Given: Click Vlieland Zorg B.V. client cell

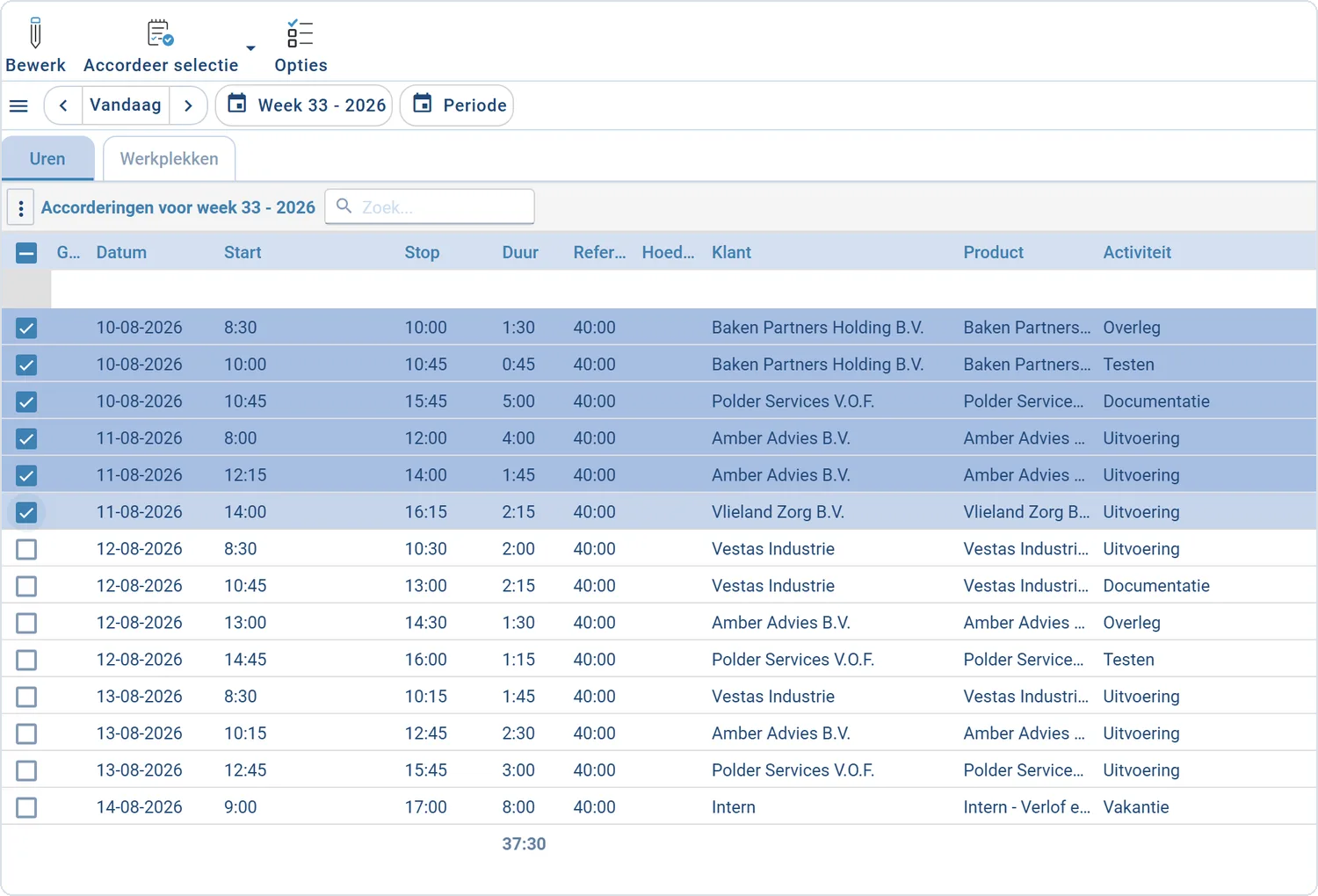Looking at the screenshot, I should [x=778, y=512].
